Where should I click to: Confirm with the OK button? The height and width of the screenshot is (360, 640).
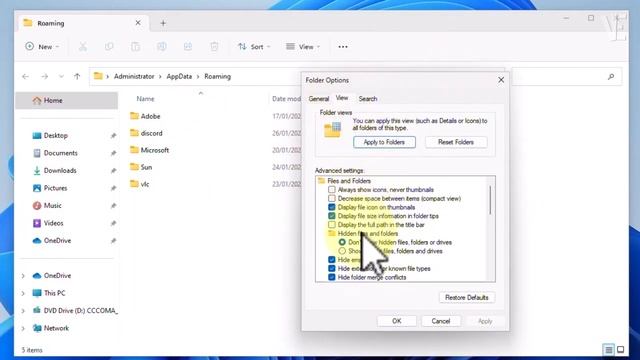click(397, 321)
